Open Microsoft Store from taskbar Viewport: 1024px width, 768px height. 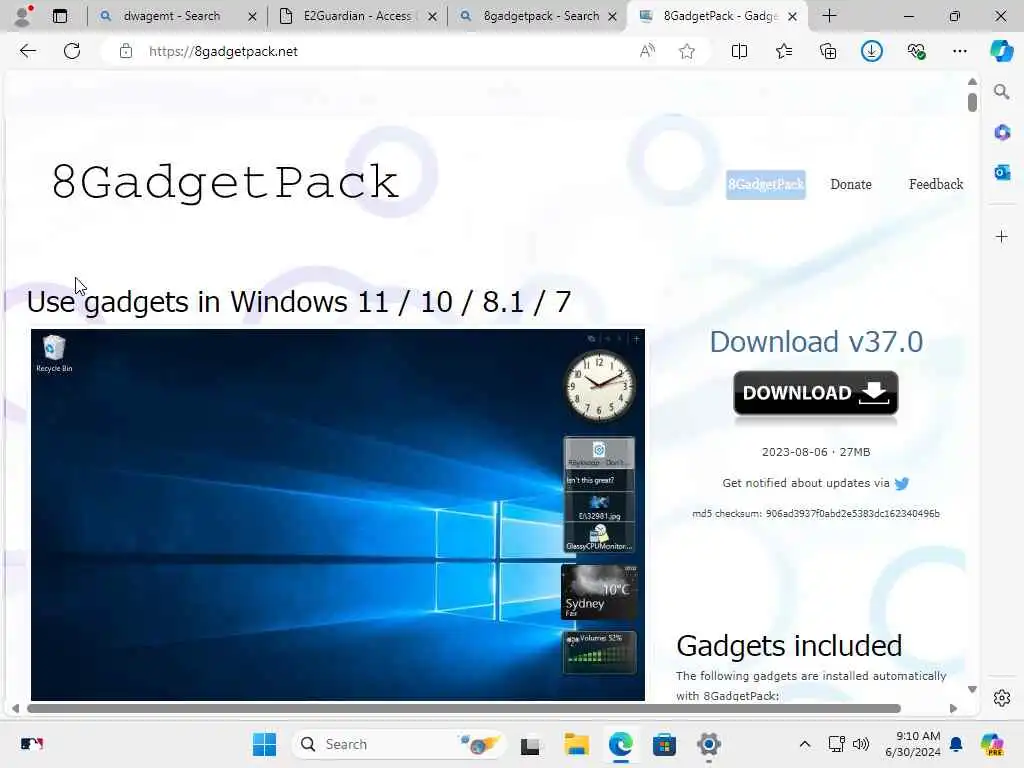[x=664, y=744]
